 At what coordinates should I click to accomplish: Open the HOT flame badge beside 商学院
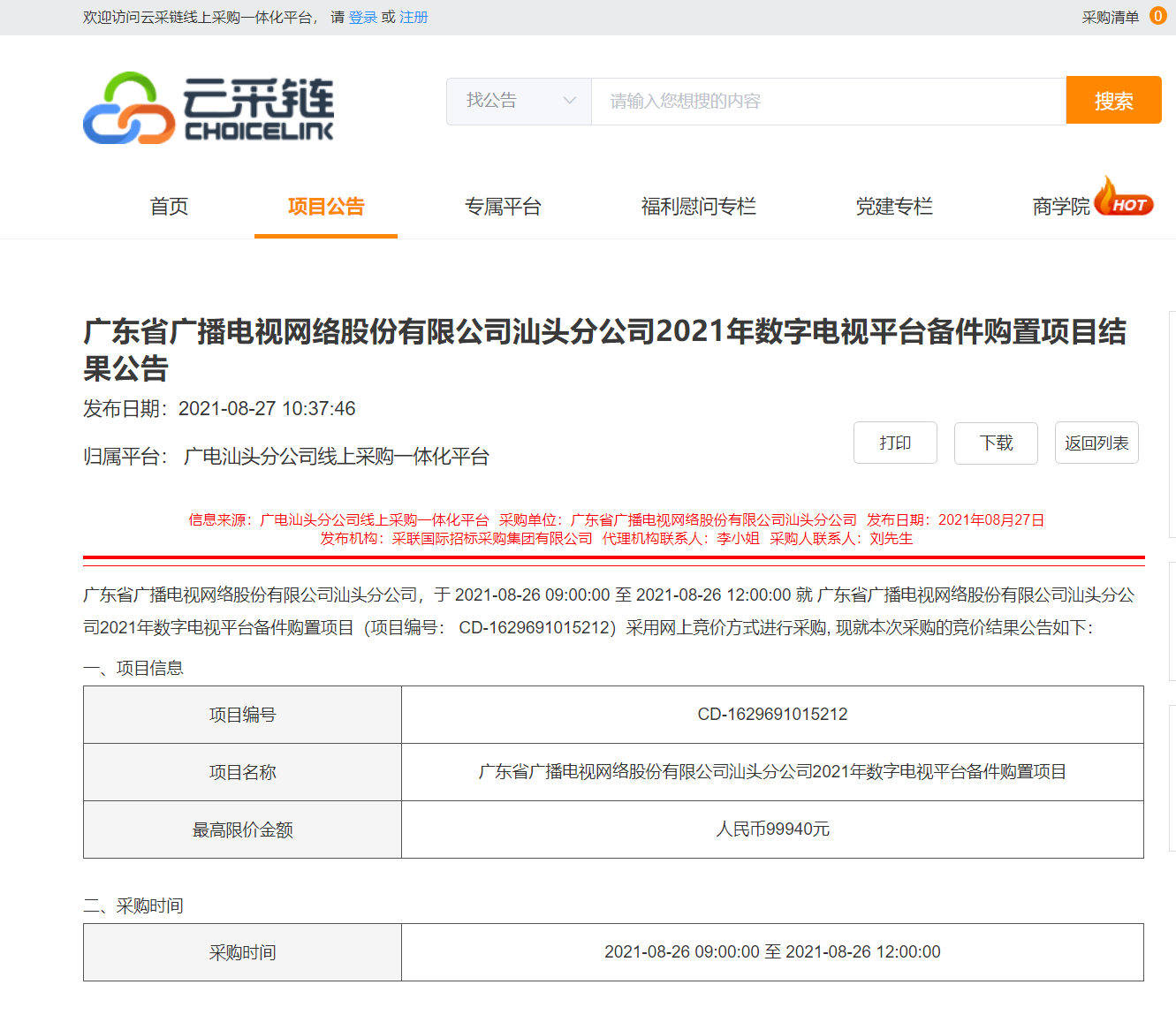[x=1124, y=196]
